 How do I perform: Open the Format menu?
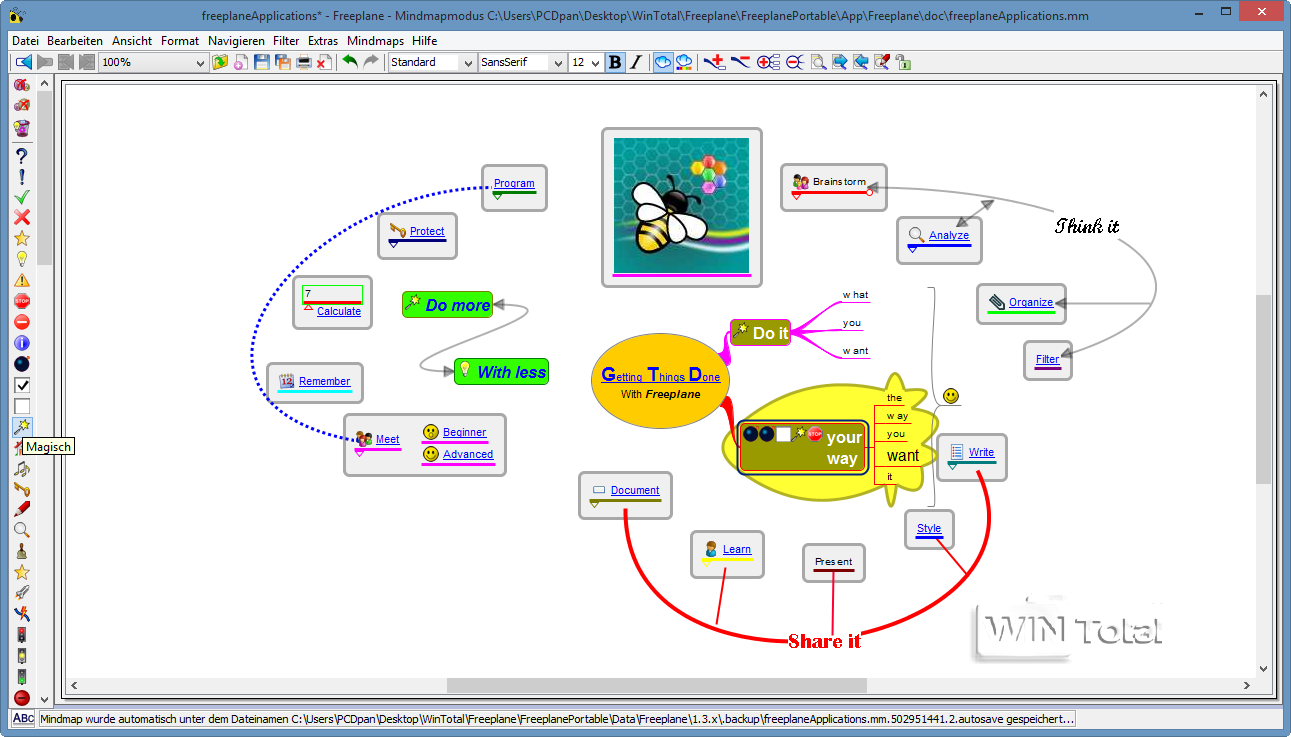pyautogui.click(x=180, y=41)
